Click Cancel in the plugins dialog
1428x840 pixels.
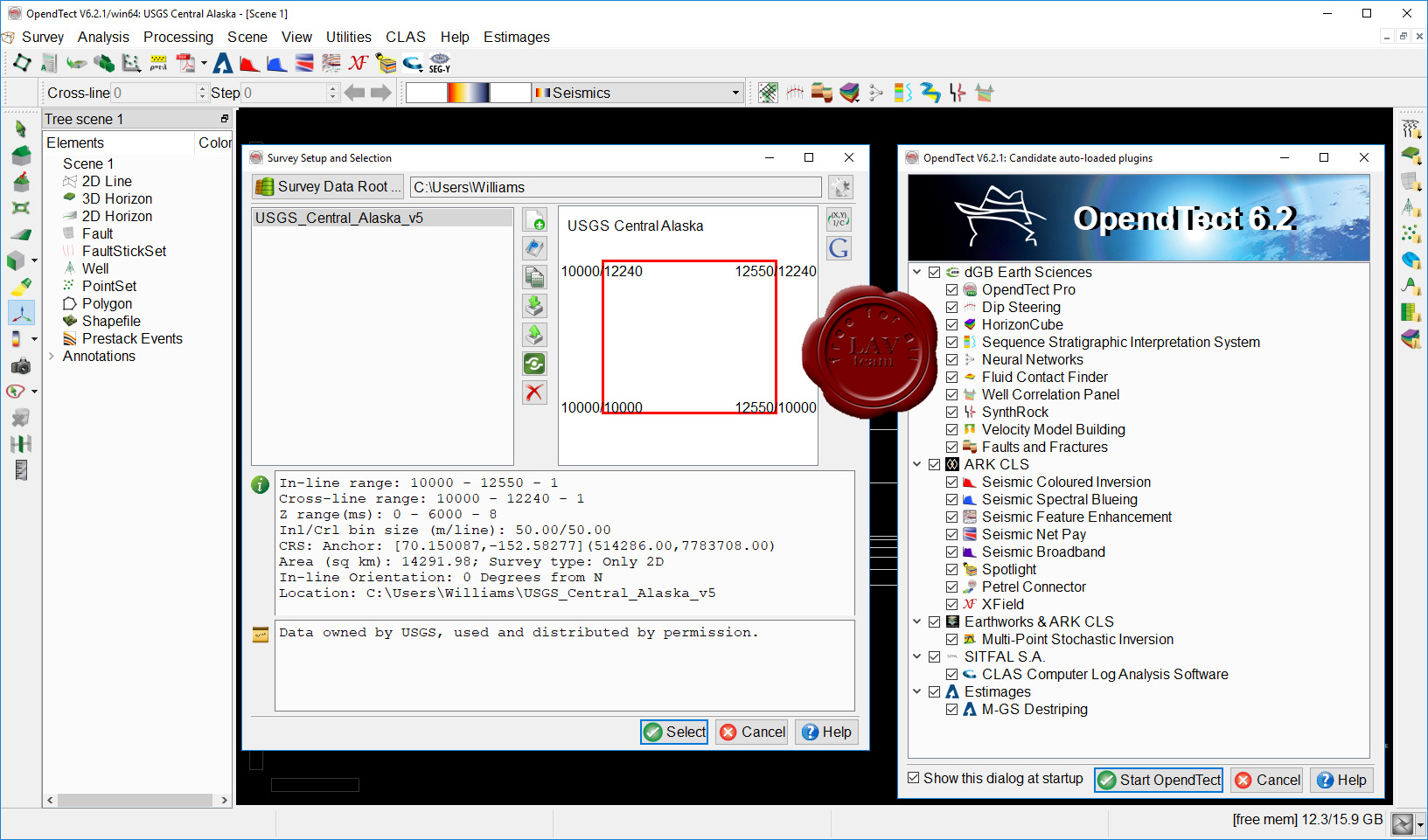point(1267,780)
